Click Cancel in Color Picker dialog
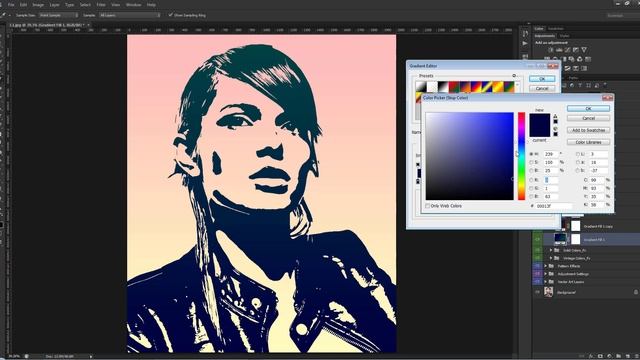This screenshot has width=640, height=360. (588, 118)
